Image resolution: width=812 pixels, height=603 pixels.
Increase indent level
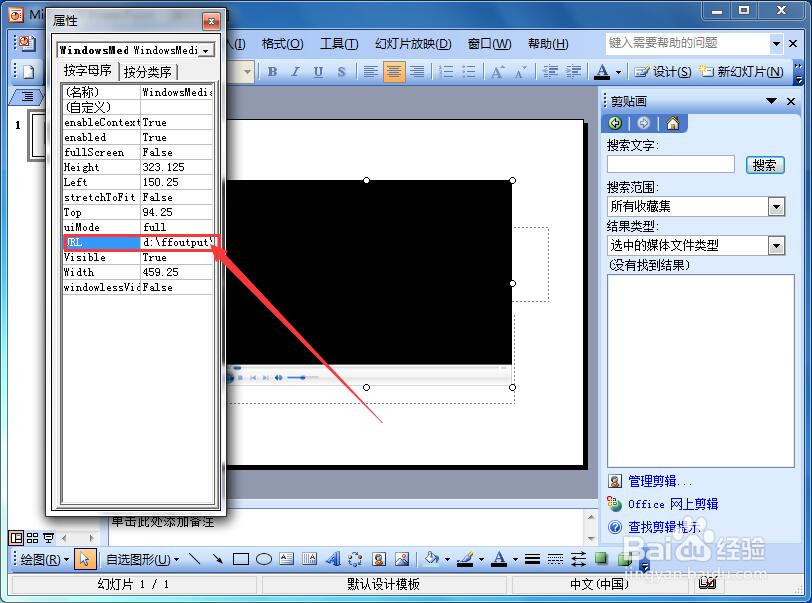(573, 72)
